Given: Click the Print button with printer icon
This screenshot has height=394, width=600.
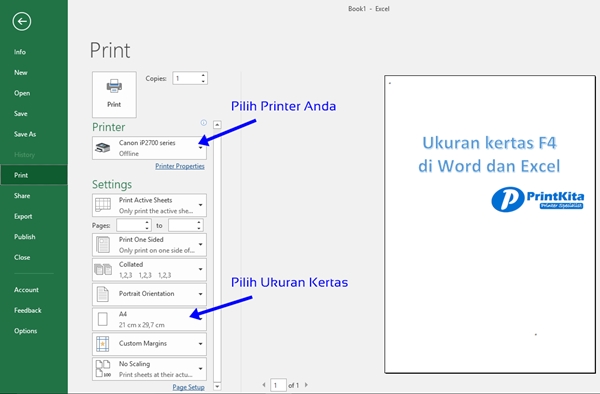Looking at the screenshot, I should pos(114,94).
